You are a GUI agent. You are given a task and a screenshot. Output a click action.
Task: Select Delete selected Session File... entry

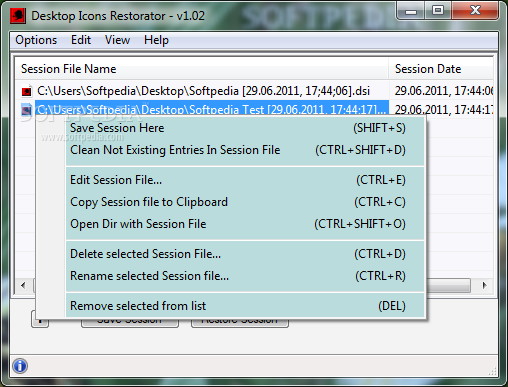245,254
